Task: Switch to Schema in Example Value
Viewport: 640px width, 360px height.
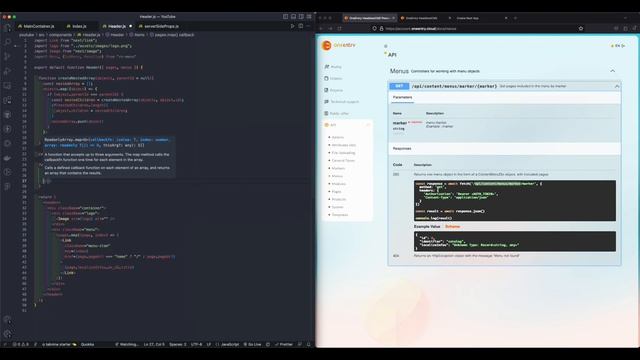Action: 452,227
